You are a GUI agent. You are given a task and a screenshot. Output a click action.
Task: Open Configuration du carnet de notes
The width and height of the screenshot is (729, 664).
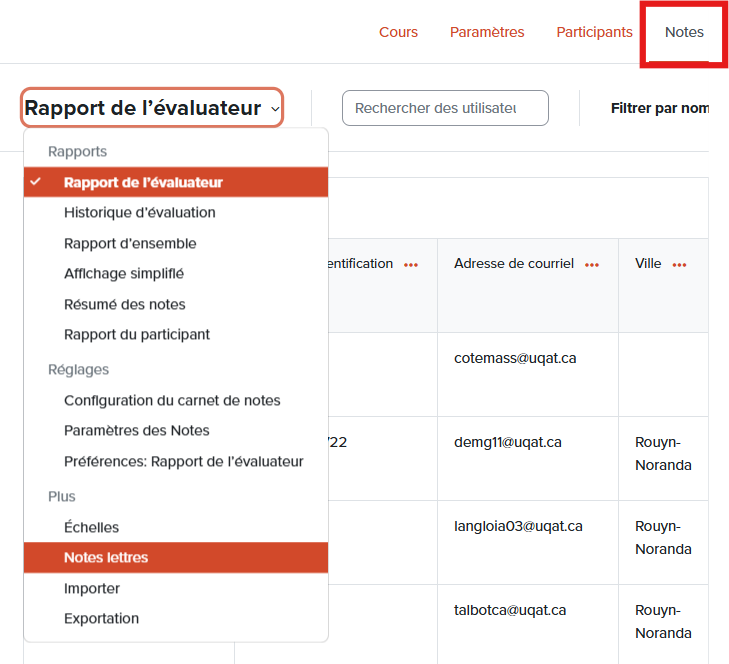click(x=172, y=400)
